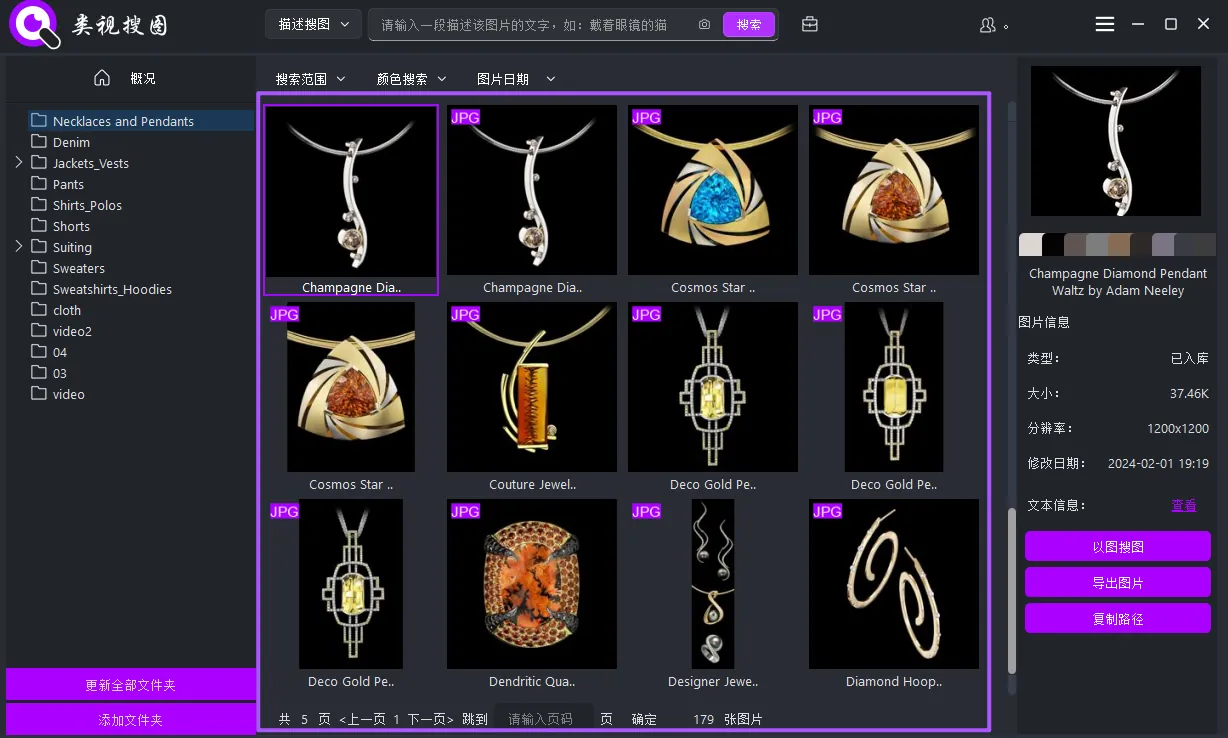Click the purple 搜索 button

[x=748, y=24]
